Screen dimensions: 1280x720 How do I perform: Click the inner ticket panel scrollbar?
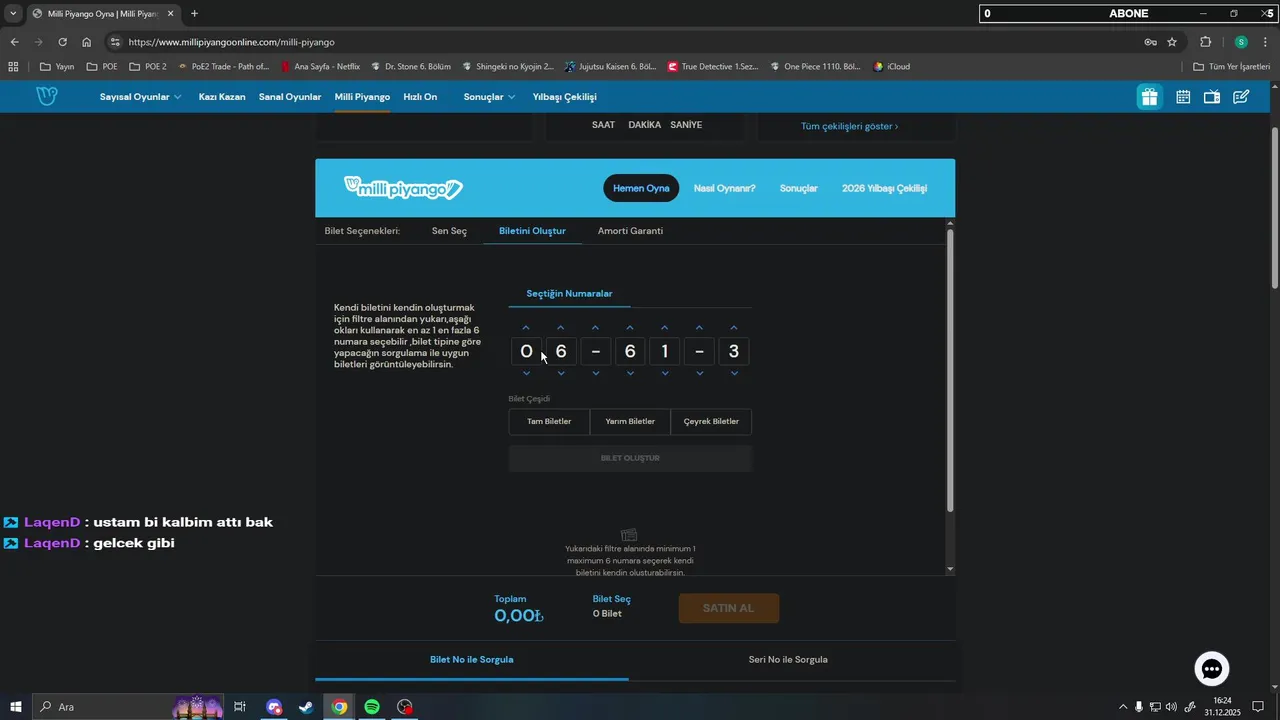point(950,370)
